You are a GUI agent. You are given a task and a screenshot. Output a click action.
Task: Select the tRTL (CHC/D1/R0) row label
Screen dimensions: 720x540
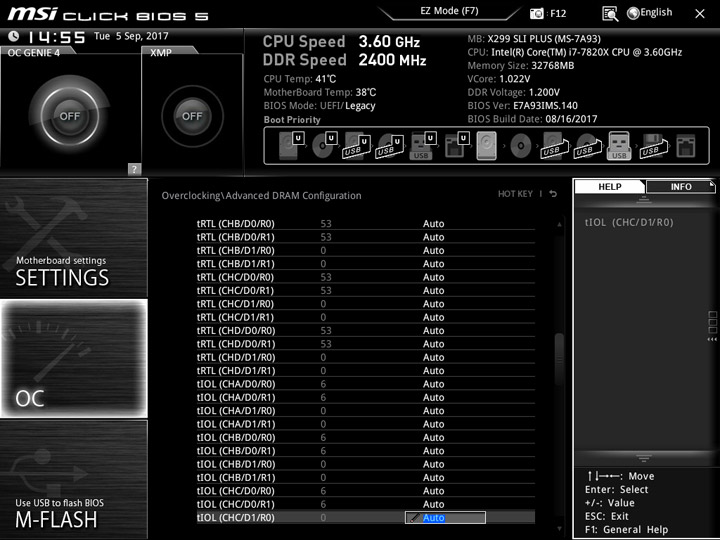tap(236, 304)
